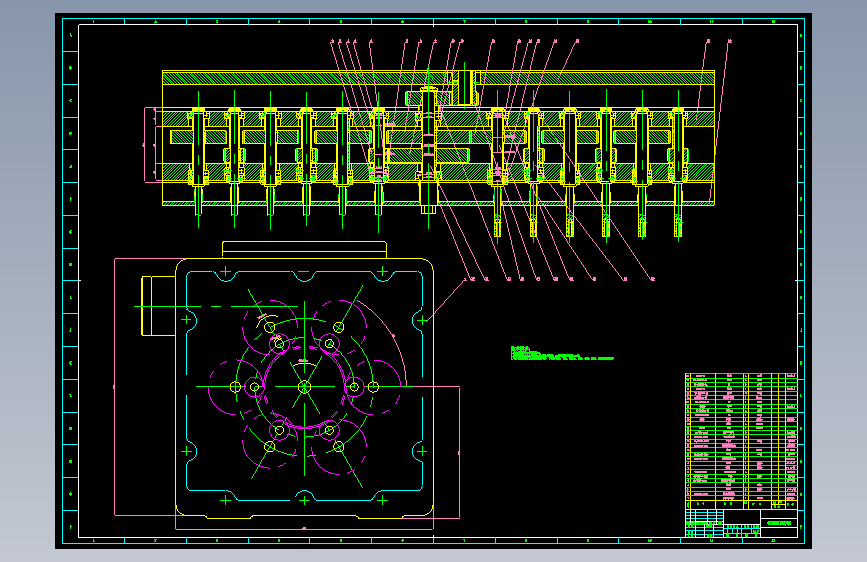Screen dimensions: 867x562
Task: Select the hatched top cover plate in section view
Action: pos(438,77)
